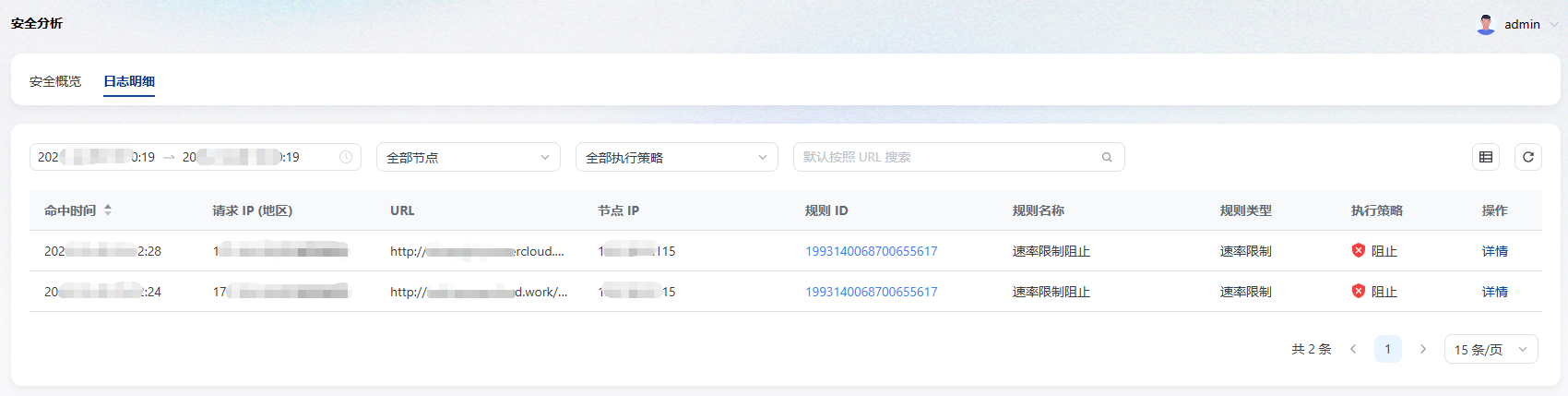Expand the 全部节点 dropdown
Viewport: 1568px width, 396px height.
pos(468,157)
